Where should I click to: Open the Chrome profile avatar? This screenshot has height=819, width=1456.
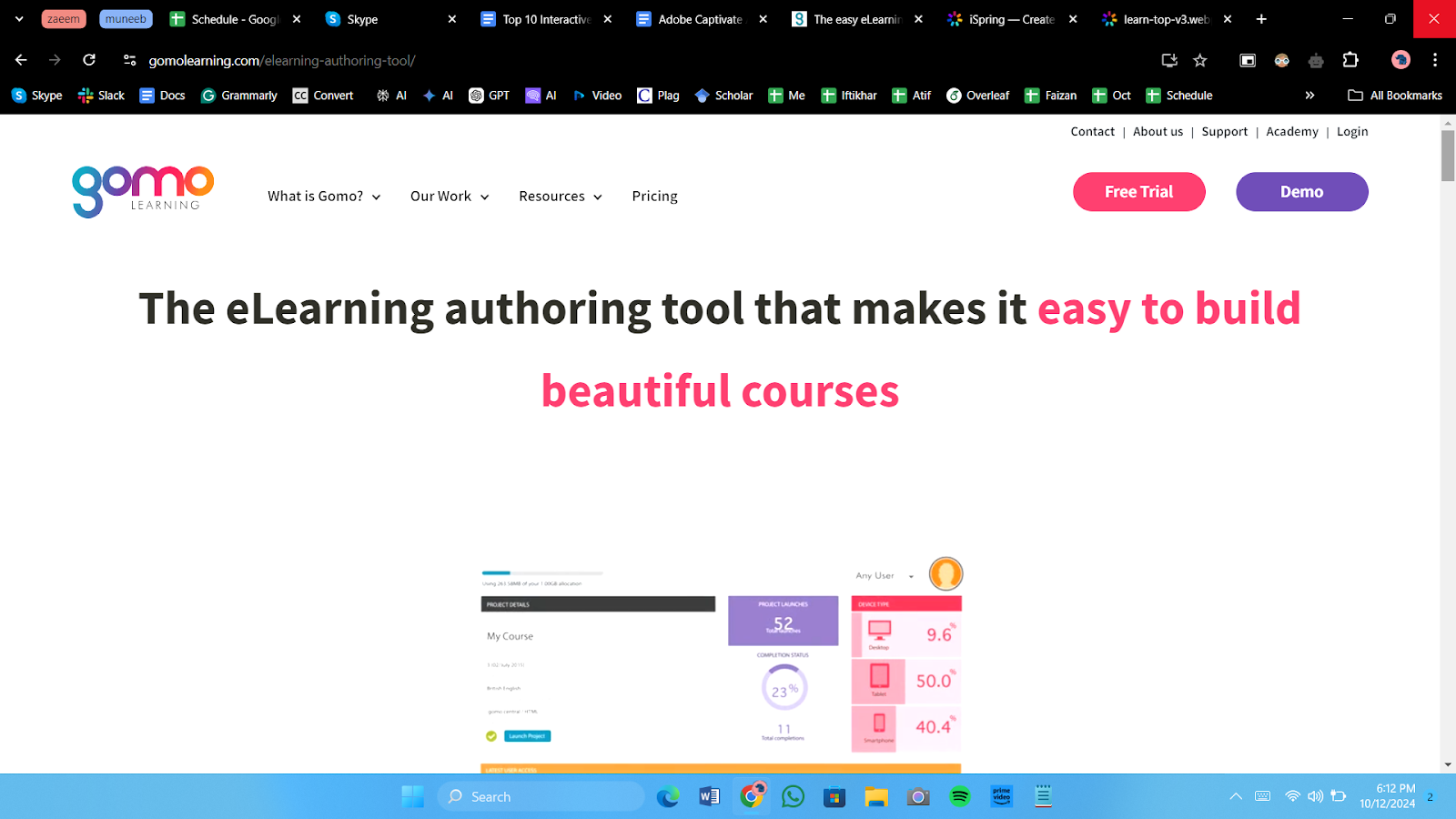[x=1400, y=60]
